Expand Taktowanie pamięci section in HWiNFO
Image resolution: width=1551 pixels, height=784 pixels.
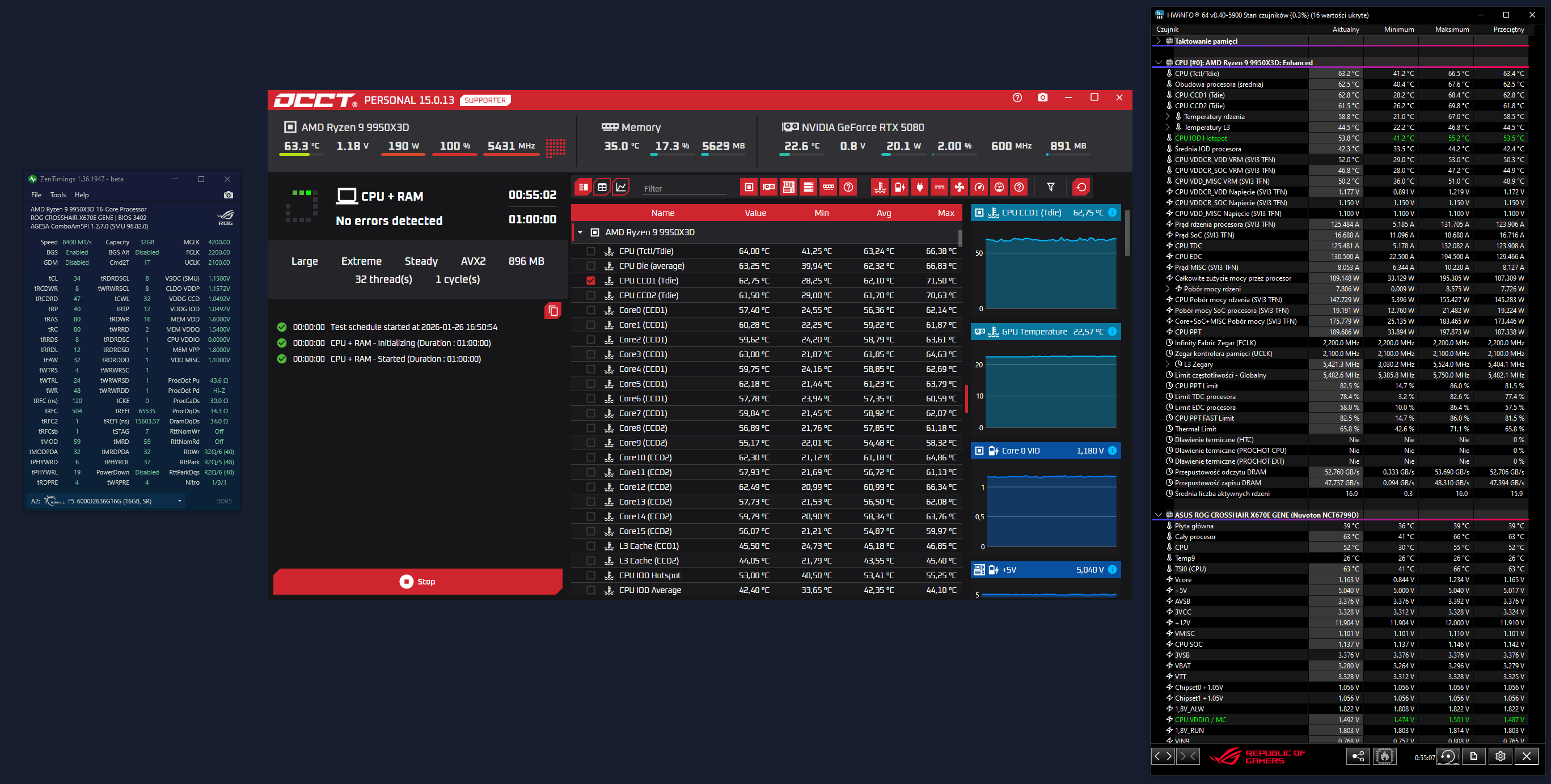[1159, 41]
